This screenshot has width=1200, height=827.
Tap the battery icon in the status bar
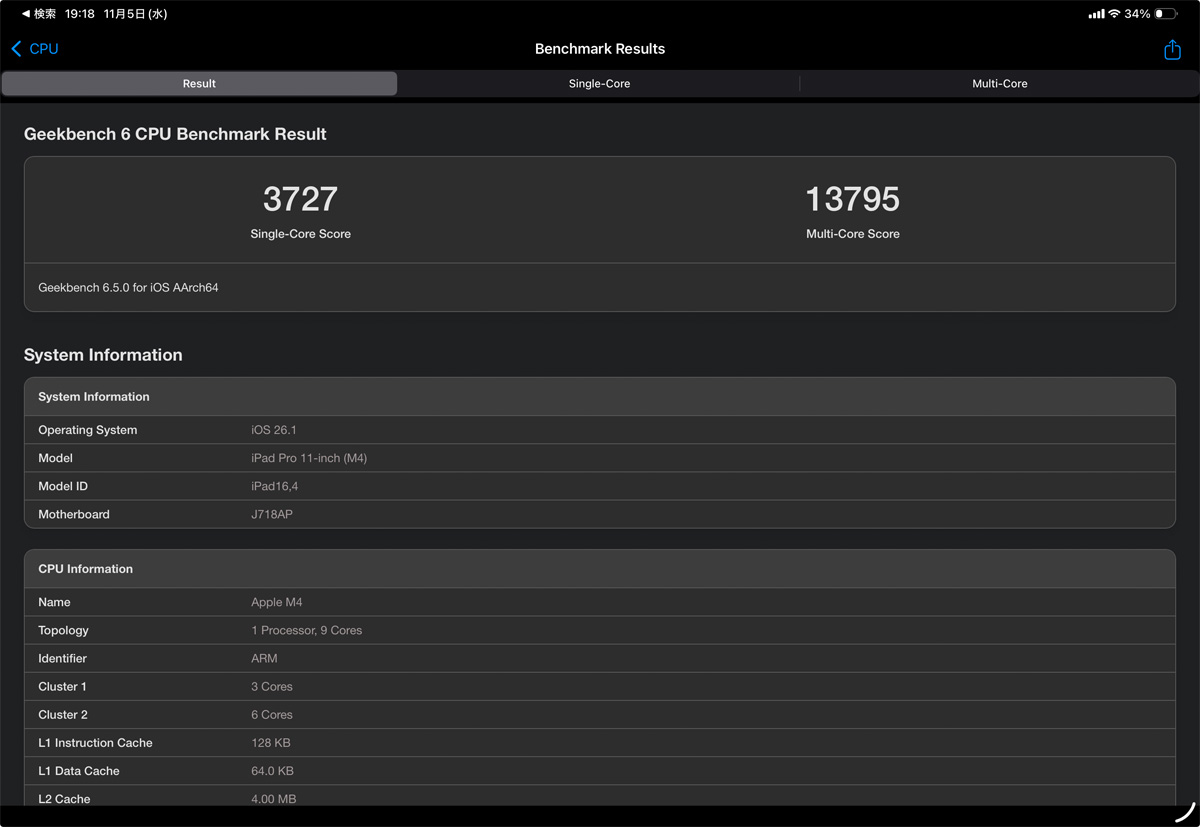click(1165, 14)
